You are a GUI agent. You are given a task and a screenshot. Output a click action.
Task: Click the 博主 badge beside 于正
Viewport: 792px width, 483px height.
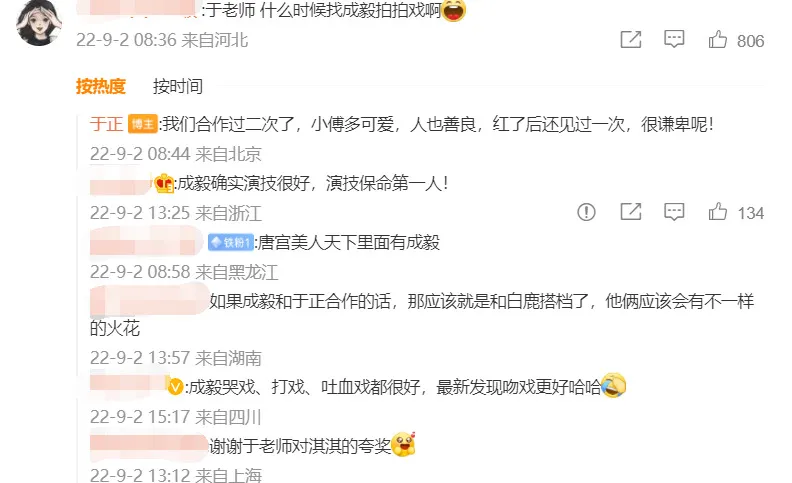coord(142,124)
